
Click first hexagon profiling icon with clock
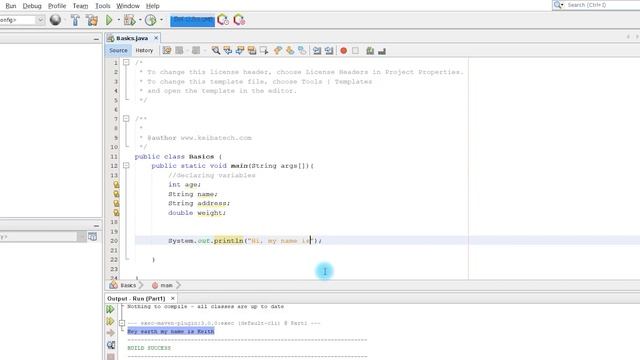pos(223,20)
